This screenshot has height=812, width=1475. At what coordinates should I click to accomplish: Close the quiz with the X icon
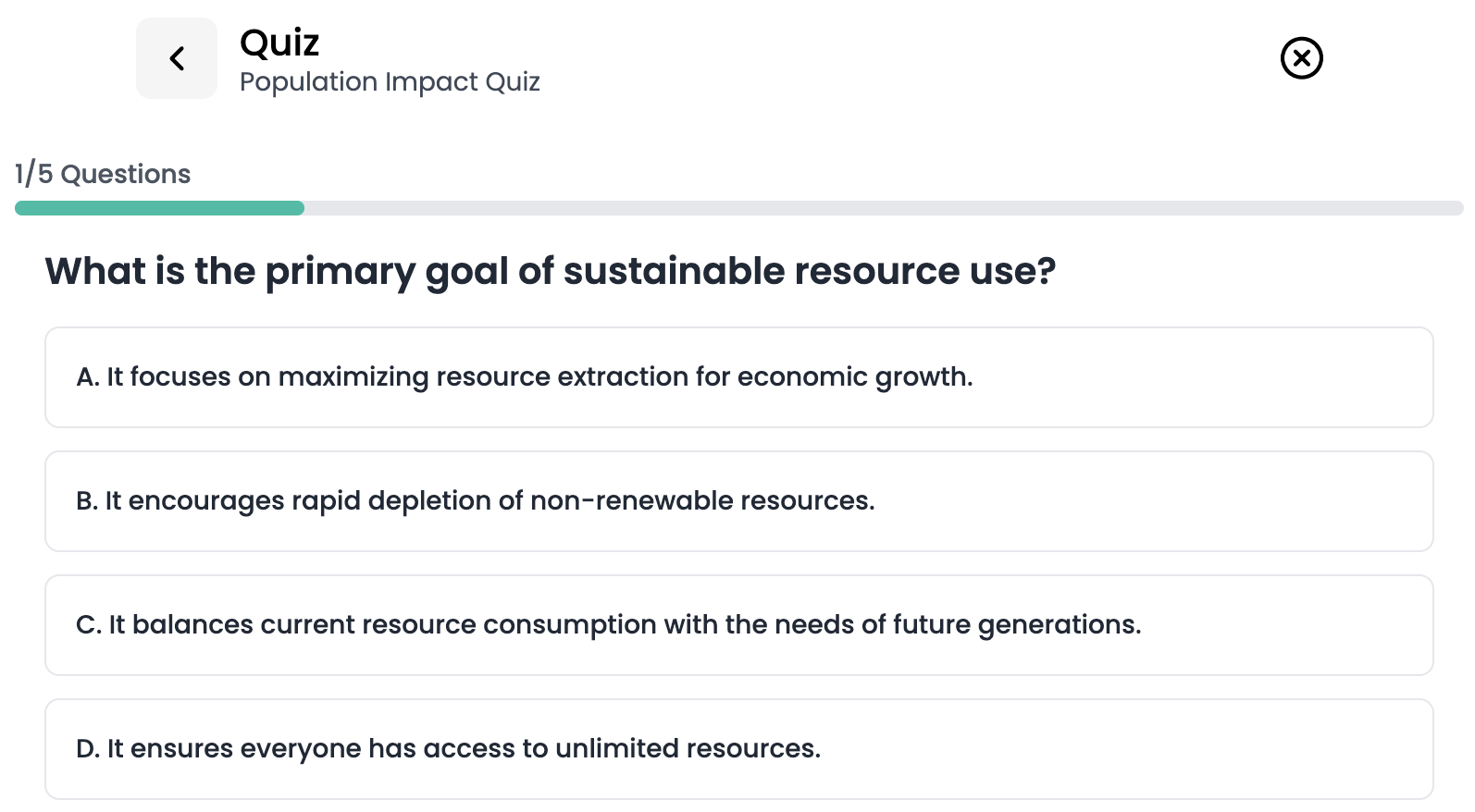1301,58
